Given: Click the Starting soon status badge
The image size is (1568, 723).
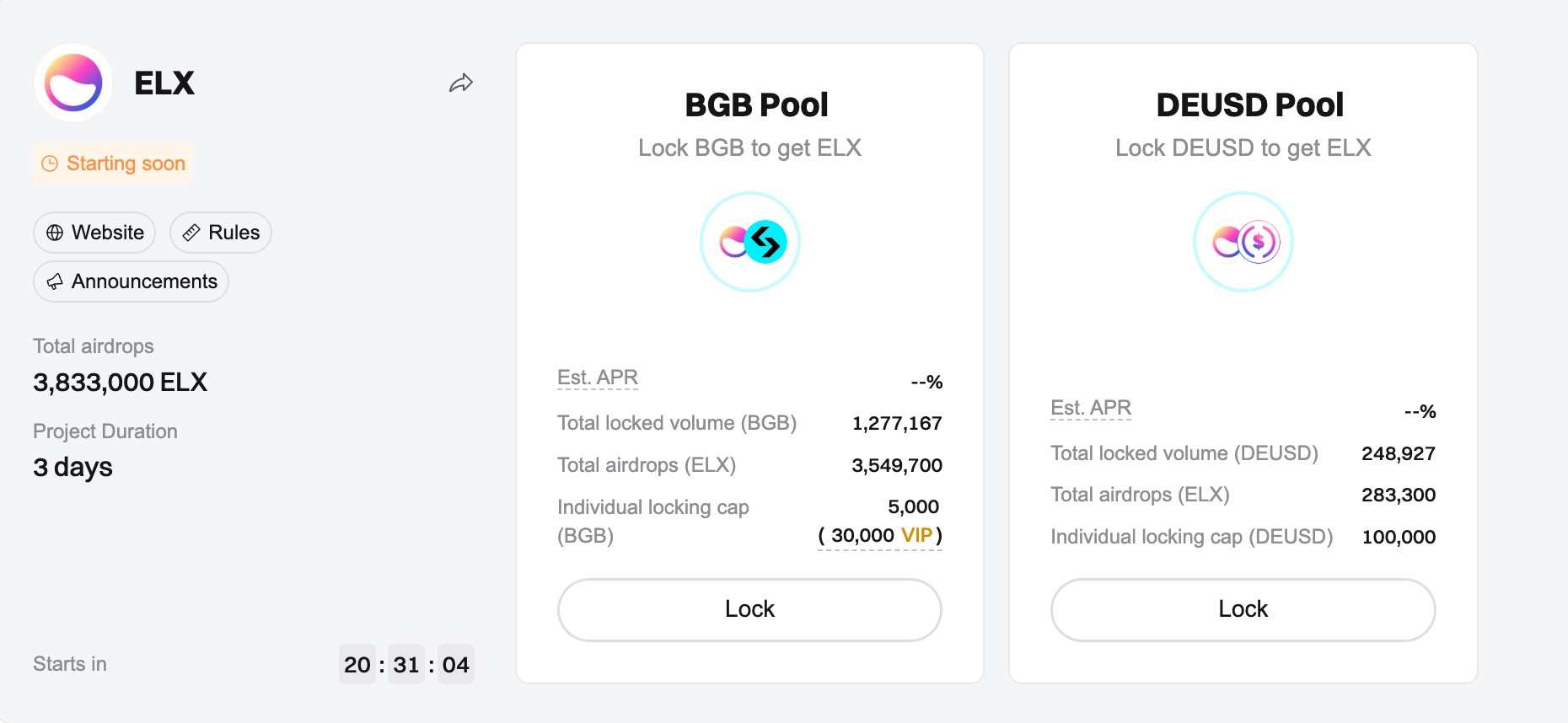Looking at the screenshot, I should coord(113,163).
